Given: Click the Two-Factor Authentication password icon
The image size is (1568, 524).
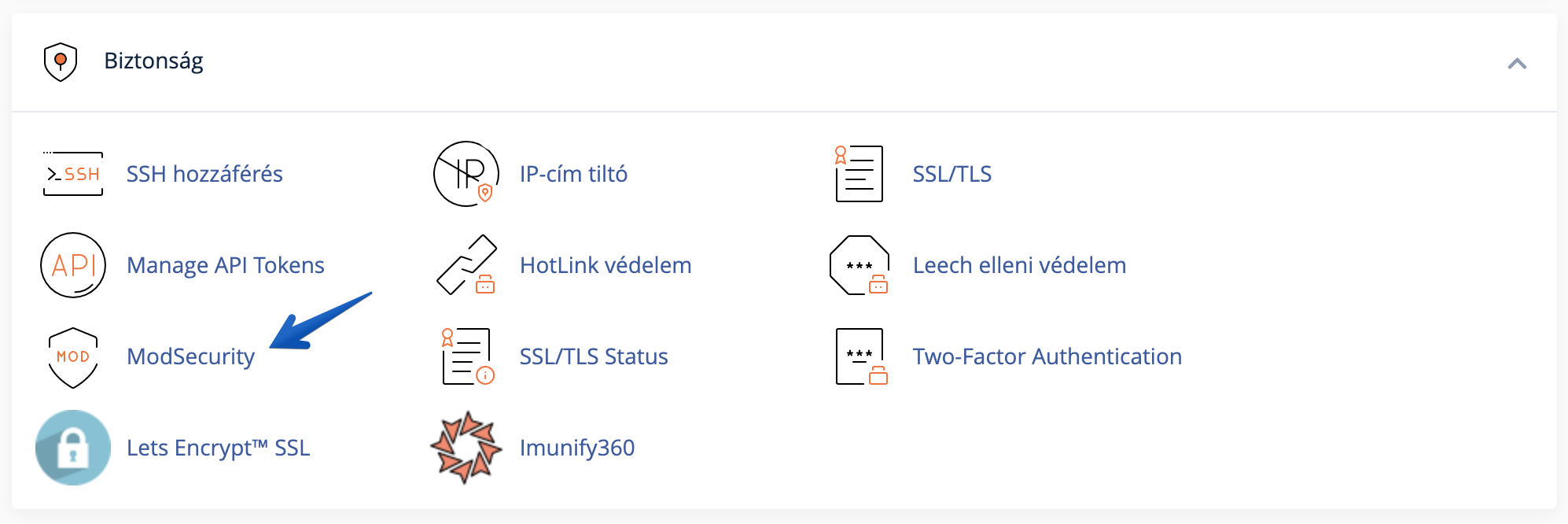Looking at the screenshot, I should (860, 356).
